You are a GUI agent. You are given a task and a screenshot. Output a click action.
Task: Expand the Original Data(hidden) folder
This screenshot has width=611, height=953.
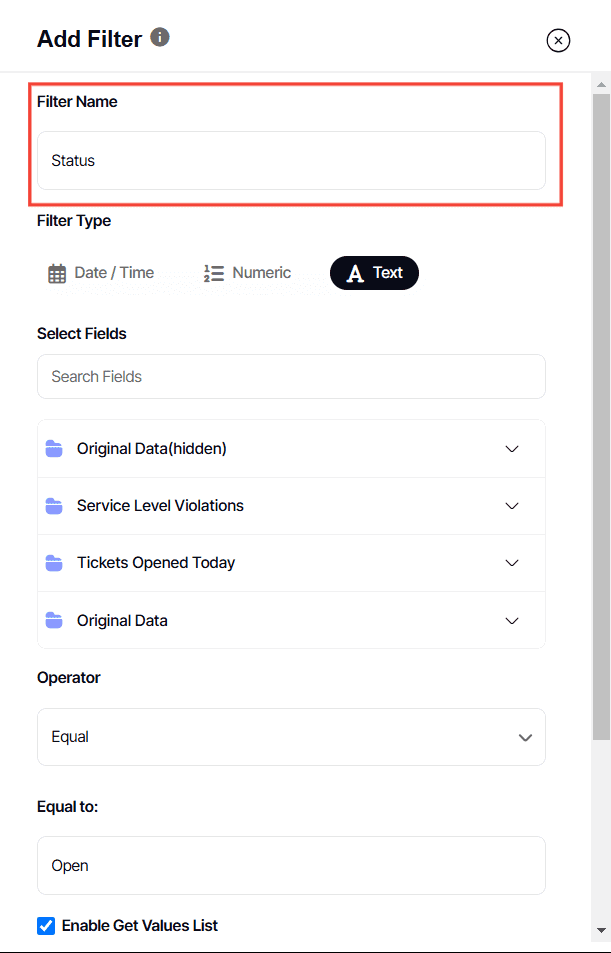pos(512,448)
